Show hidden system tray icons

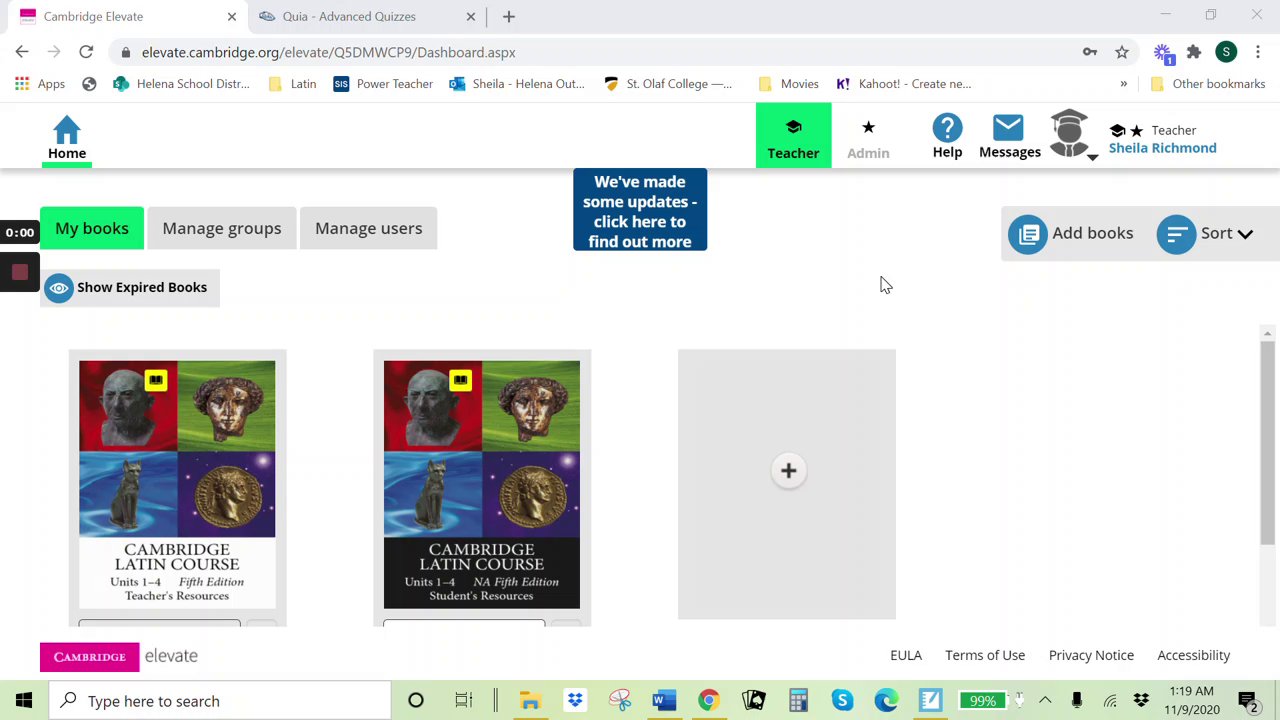point(1045,701)
